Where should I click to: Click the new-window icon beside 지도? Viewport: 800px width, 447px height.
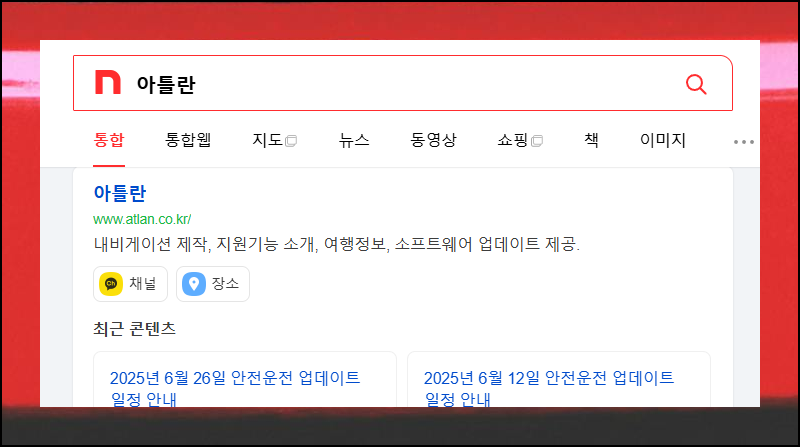coord(291,141)
